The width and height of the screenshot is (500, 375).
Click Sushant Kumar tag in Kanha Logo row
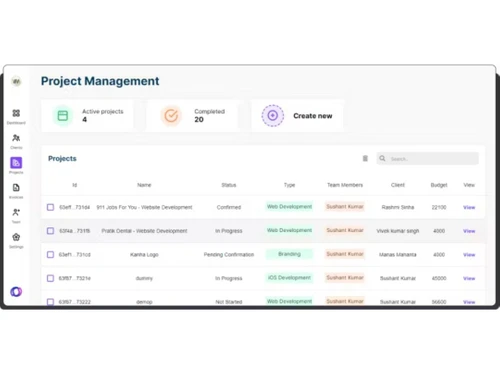(x=345, y=254)
